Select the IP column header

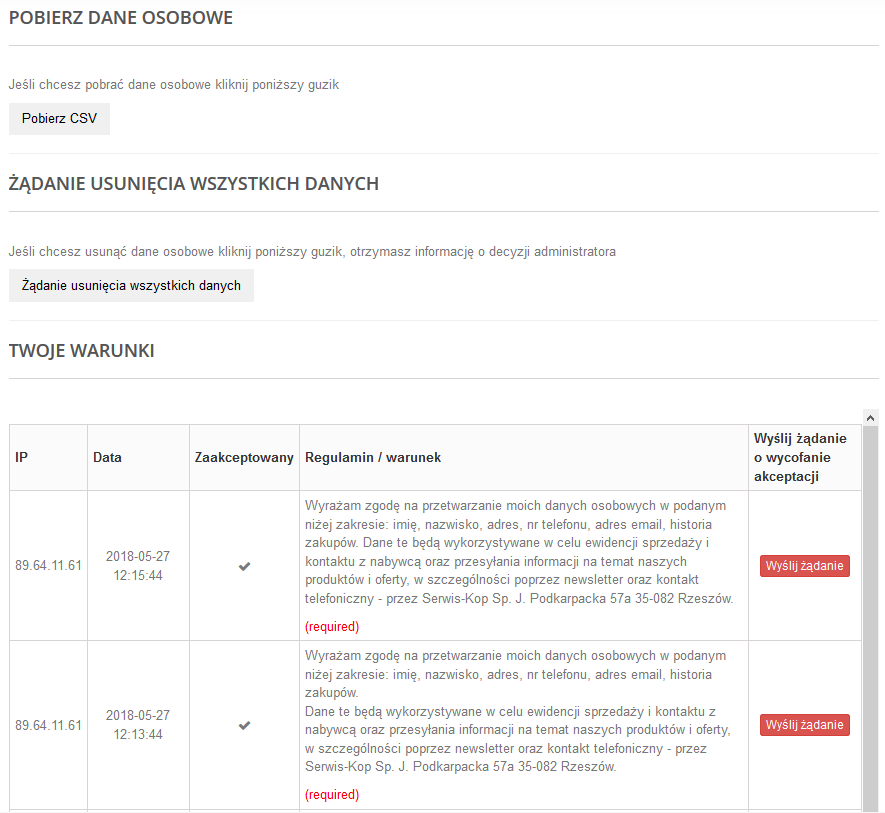click(21, 457)
